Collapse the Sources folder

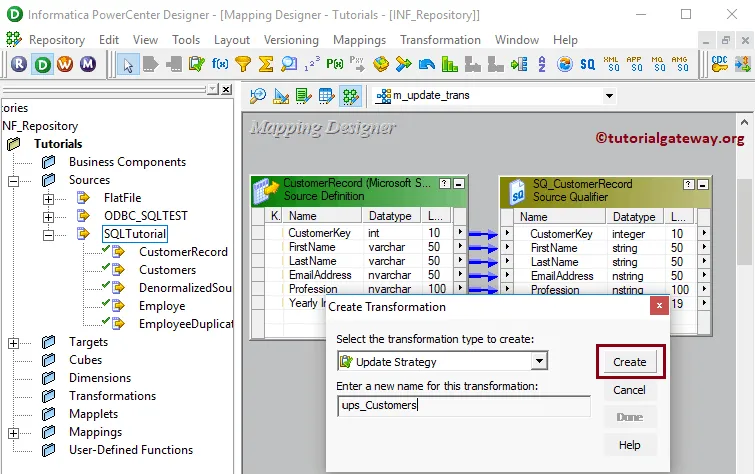click(13, 181)
